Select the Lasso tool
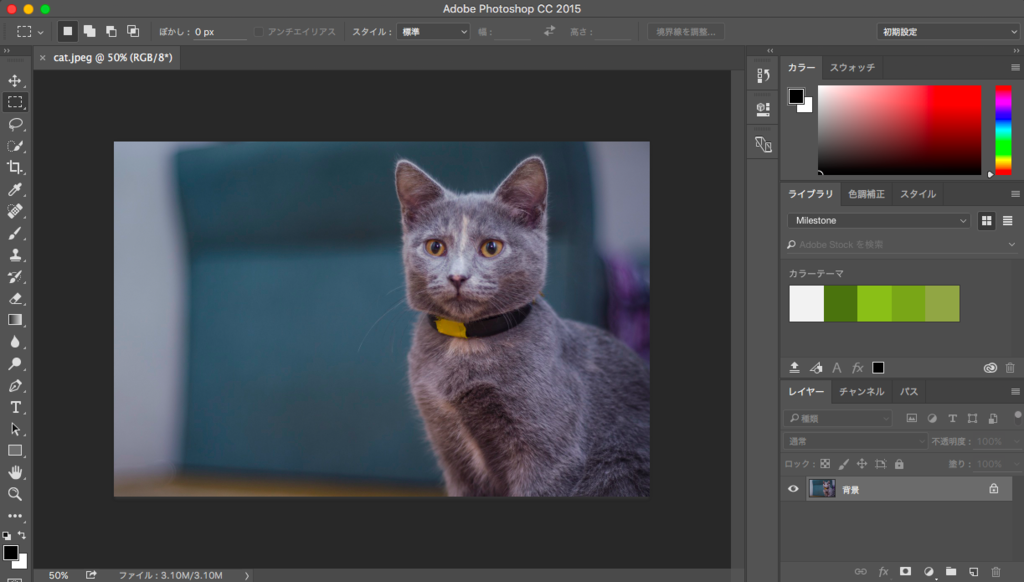The image size is (1024, 582). pyautogui.click(x=15, y=124)
